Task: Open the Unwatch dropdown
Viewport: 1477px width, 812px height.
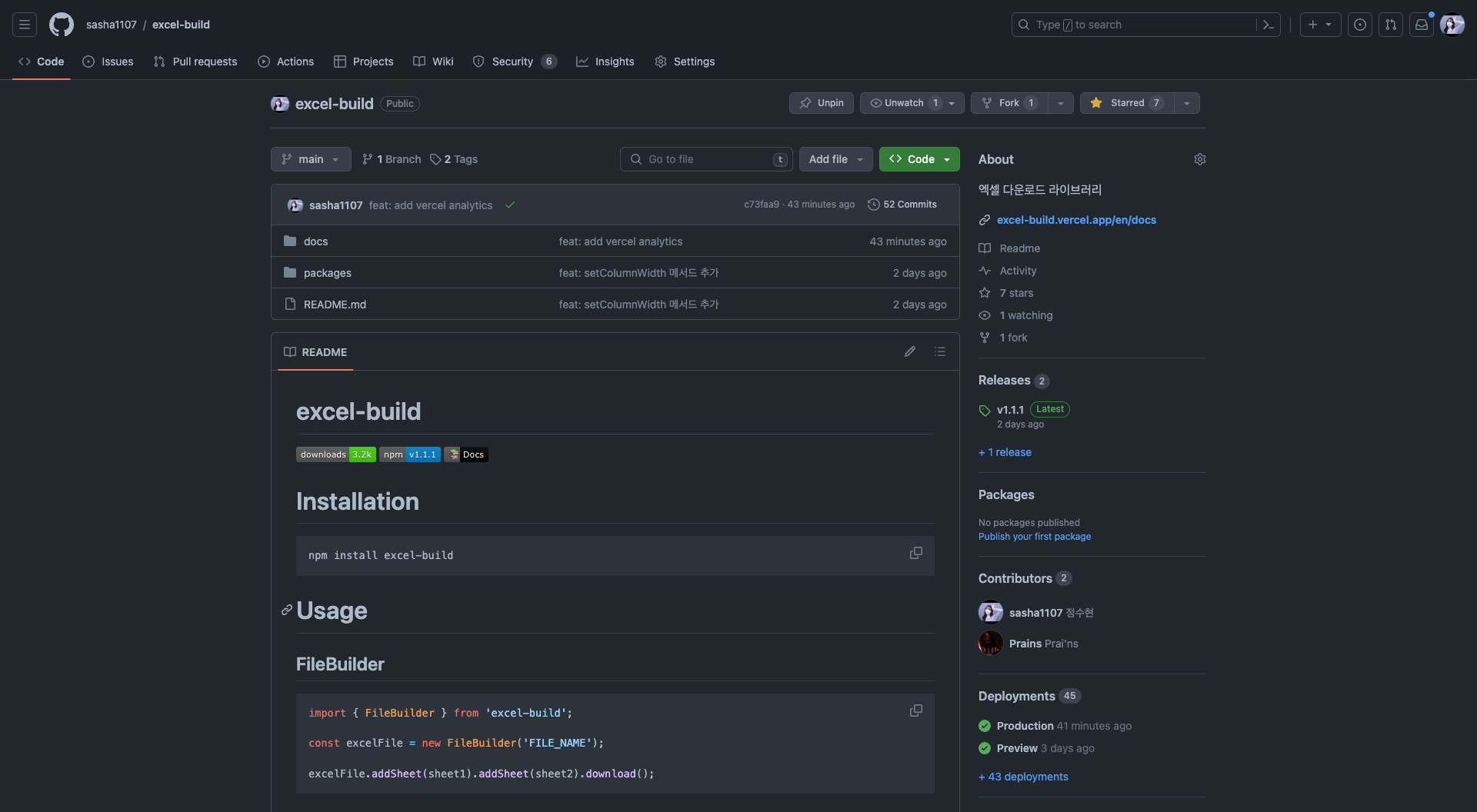Action: [x=912, y=103]
